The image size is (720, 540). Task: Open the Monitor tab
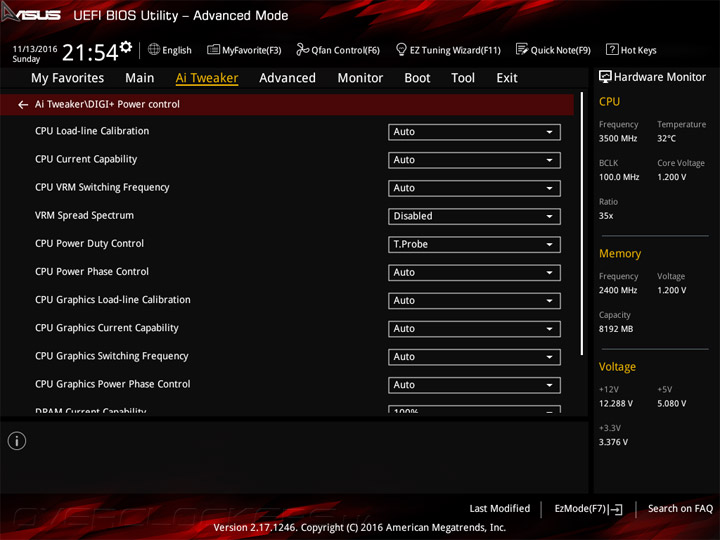360,78
